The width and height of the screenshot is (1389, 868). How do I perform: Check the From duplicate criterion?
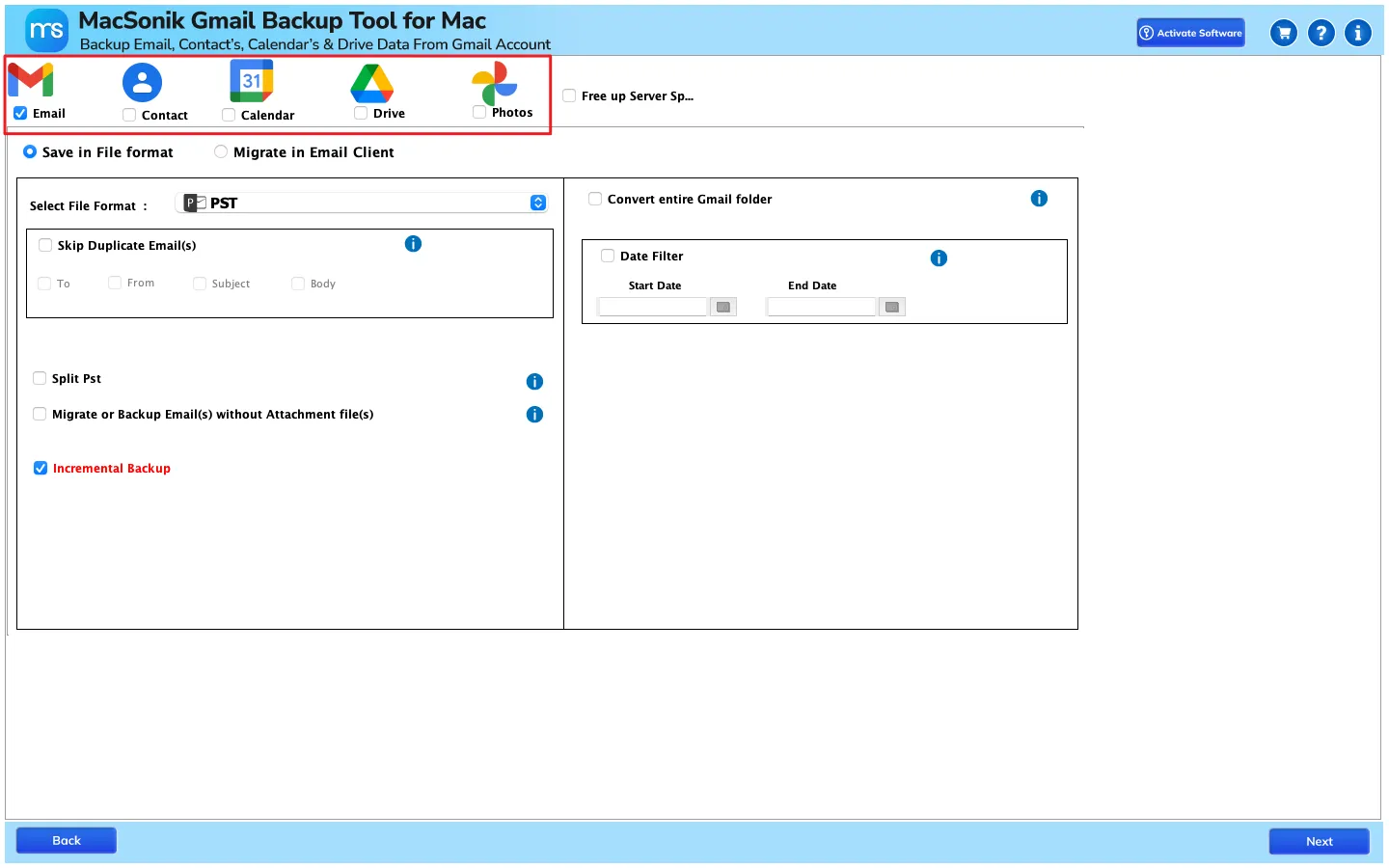[115, 283]
